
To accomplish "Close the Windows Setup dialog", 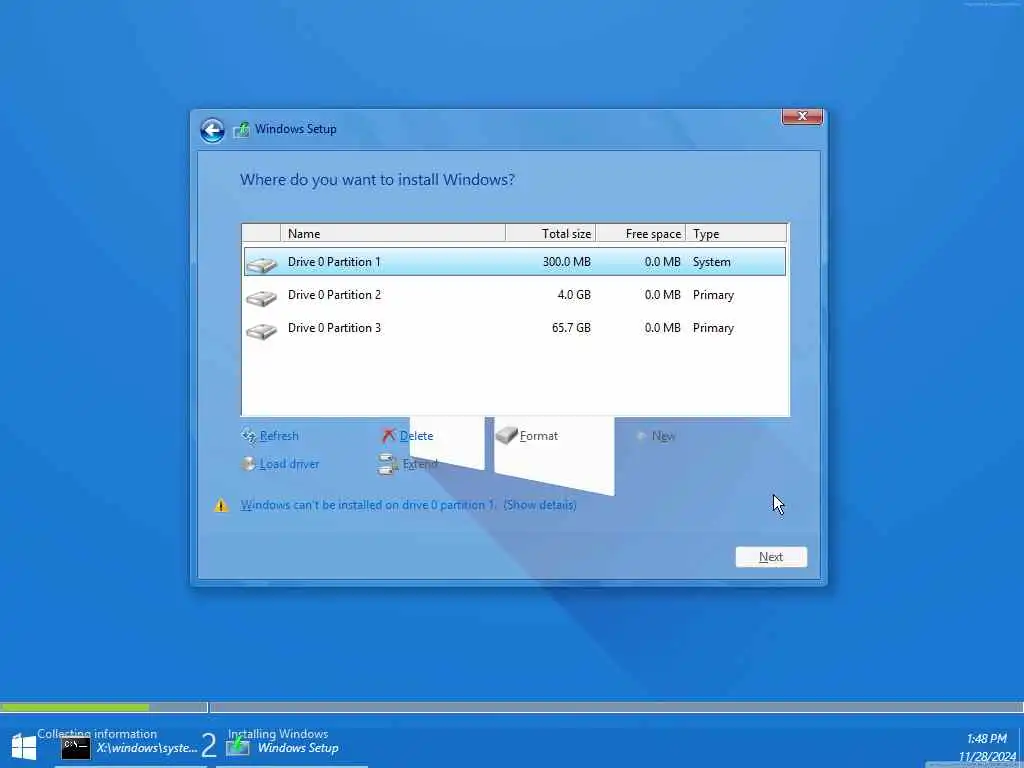I will [x=802, y=116].
